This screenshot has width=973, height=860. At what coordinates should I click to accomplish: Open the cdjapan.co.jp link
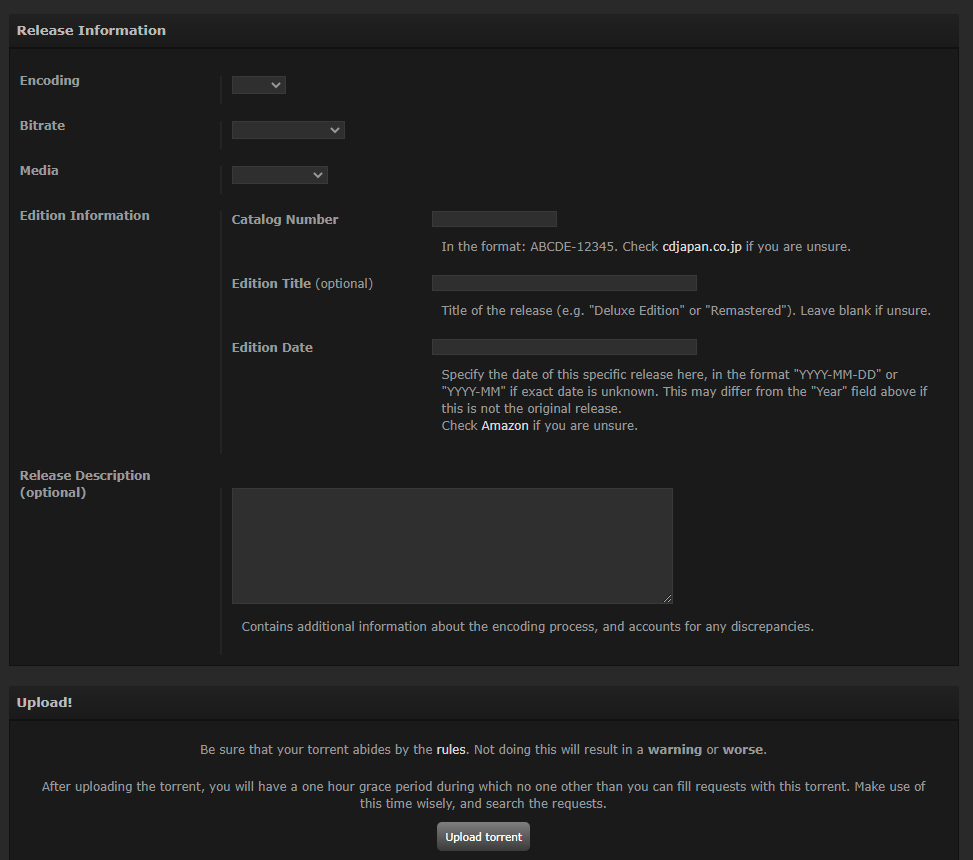click(702, 246)
